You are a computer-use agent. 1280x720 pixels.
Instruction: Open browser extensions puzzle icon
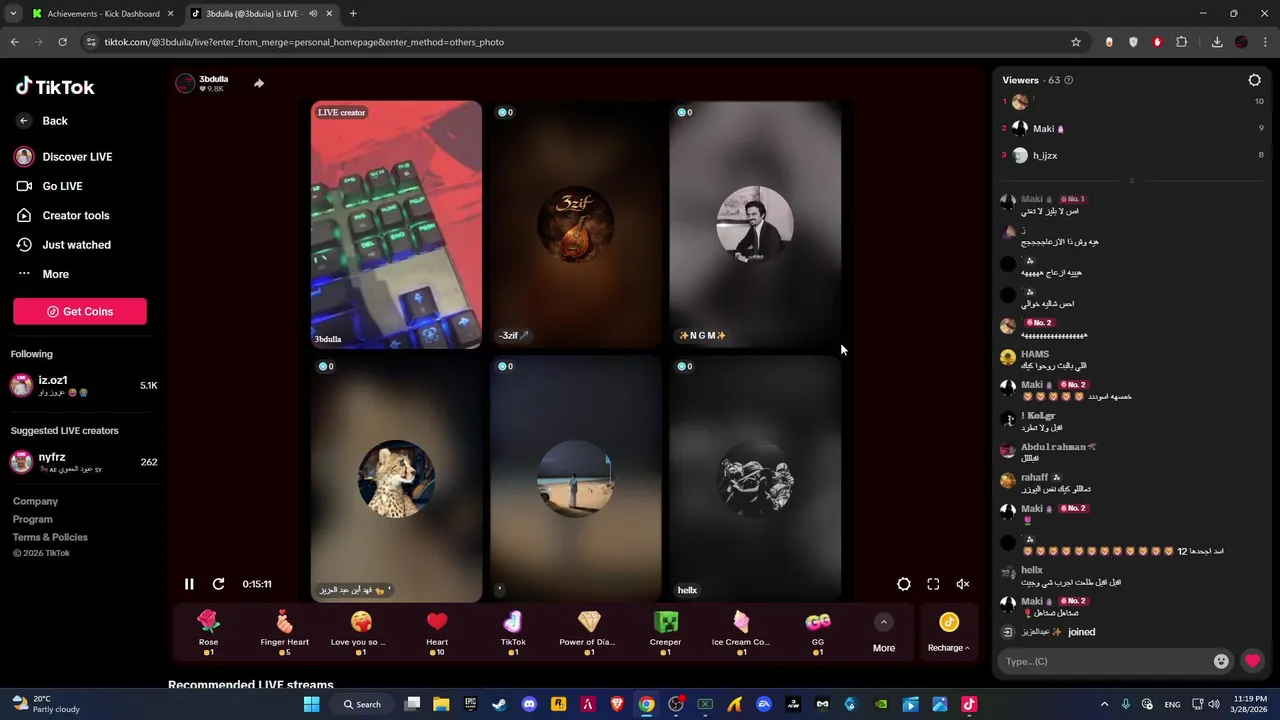tap(1182, 42)
